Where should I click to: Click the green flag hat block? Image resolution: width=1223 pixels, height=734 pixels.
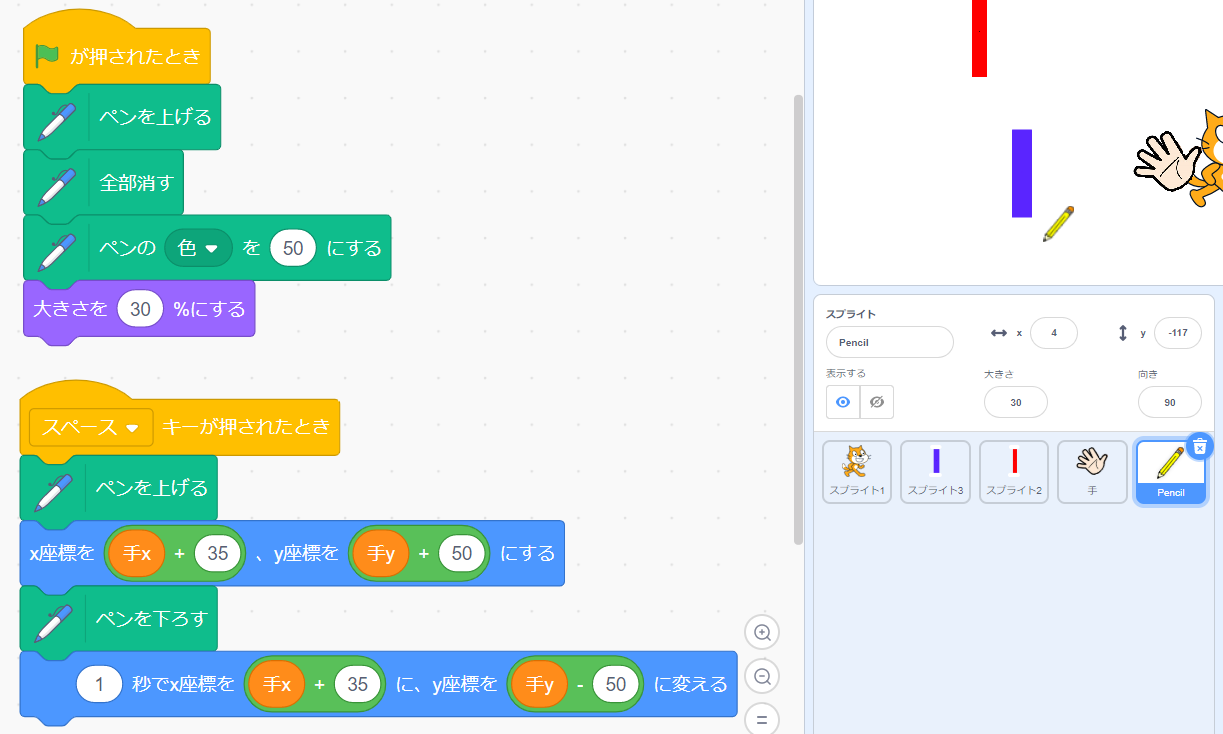pyautogui.click(x=116, y=56)
